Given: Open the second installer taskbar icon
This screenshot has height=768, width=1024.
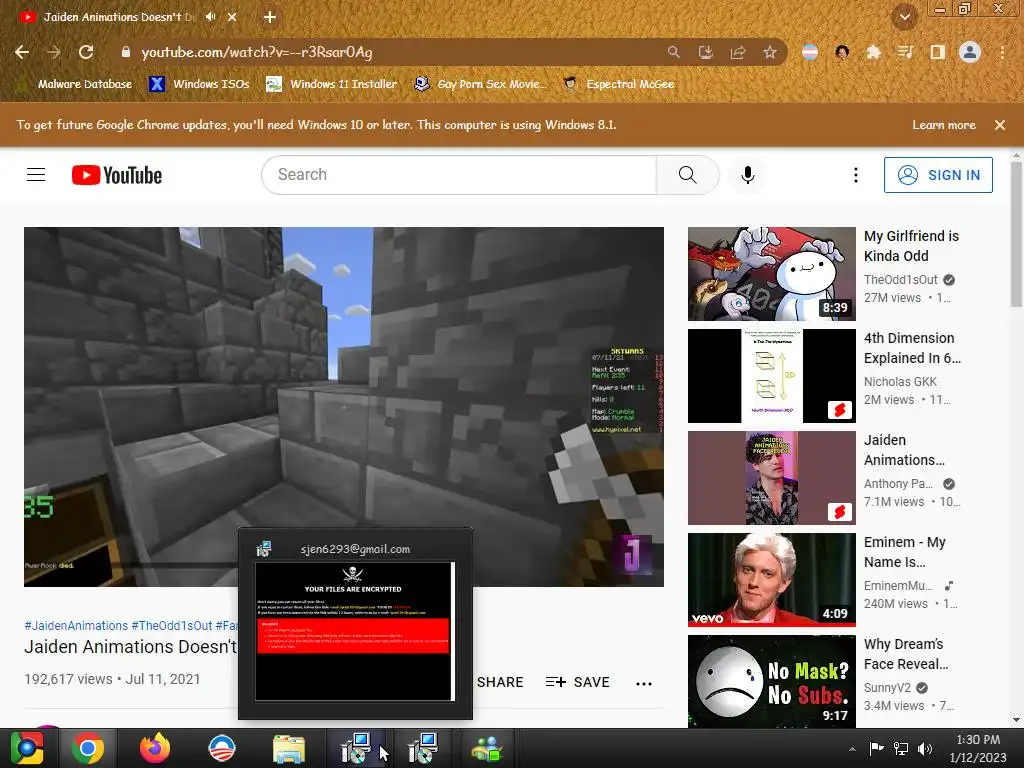Looking at the screenshot, I should coord(422,748).
